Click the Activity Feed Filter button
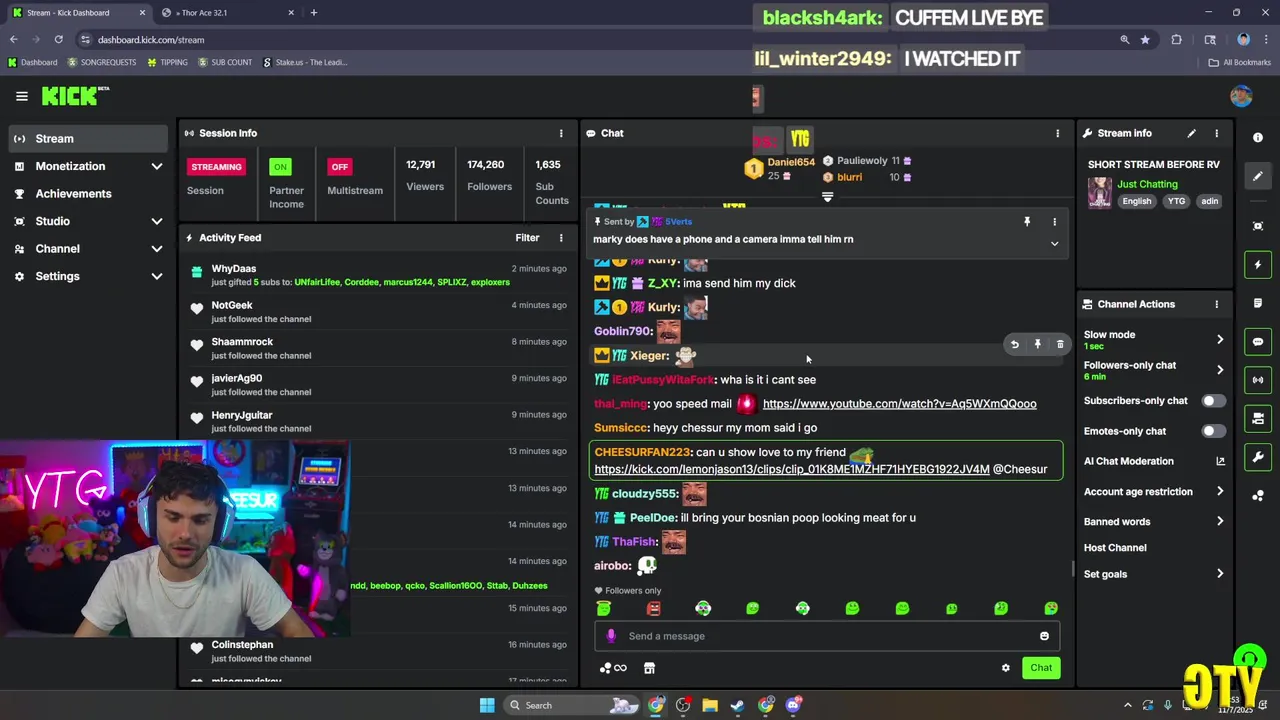The width and height of the screenshot is (1280, 720). (x=527, y=238)
